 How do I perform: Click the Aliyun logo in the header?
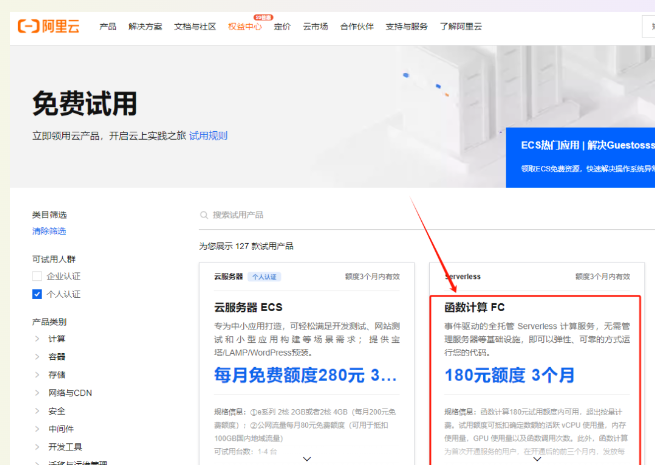pyautogui.click(x=48, y=26)
